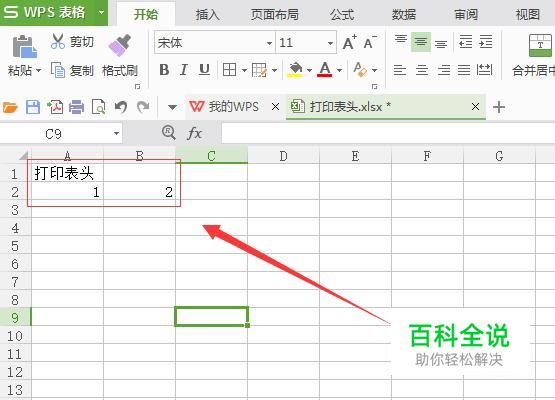
Task: Decrease font size with A- icon
Action: coord(370,42)
